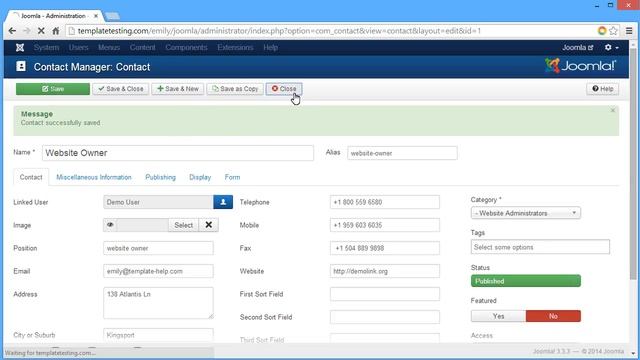Click Save & New
Screen dimensions: 640x360
(x=178, y=89)
